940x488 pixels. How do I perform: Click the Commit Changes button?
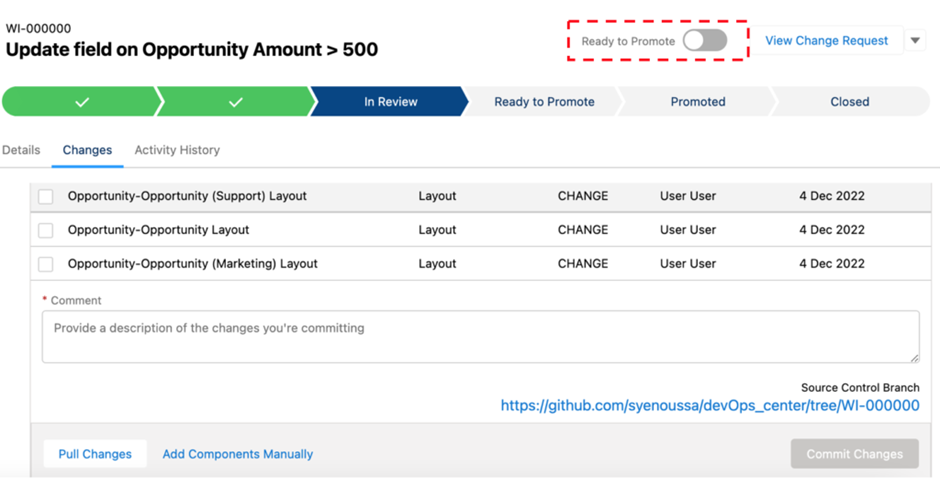(854, 454)
